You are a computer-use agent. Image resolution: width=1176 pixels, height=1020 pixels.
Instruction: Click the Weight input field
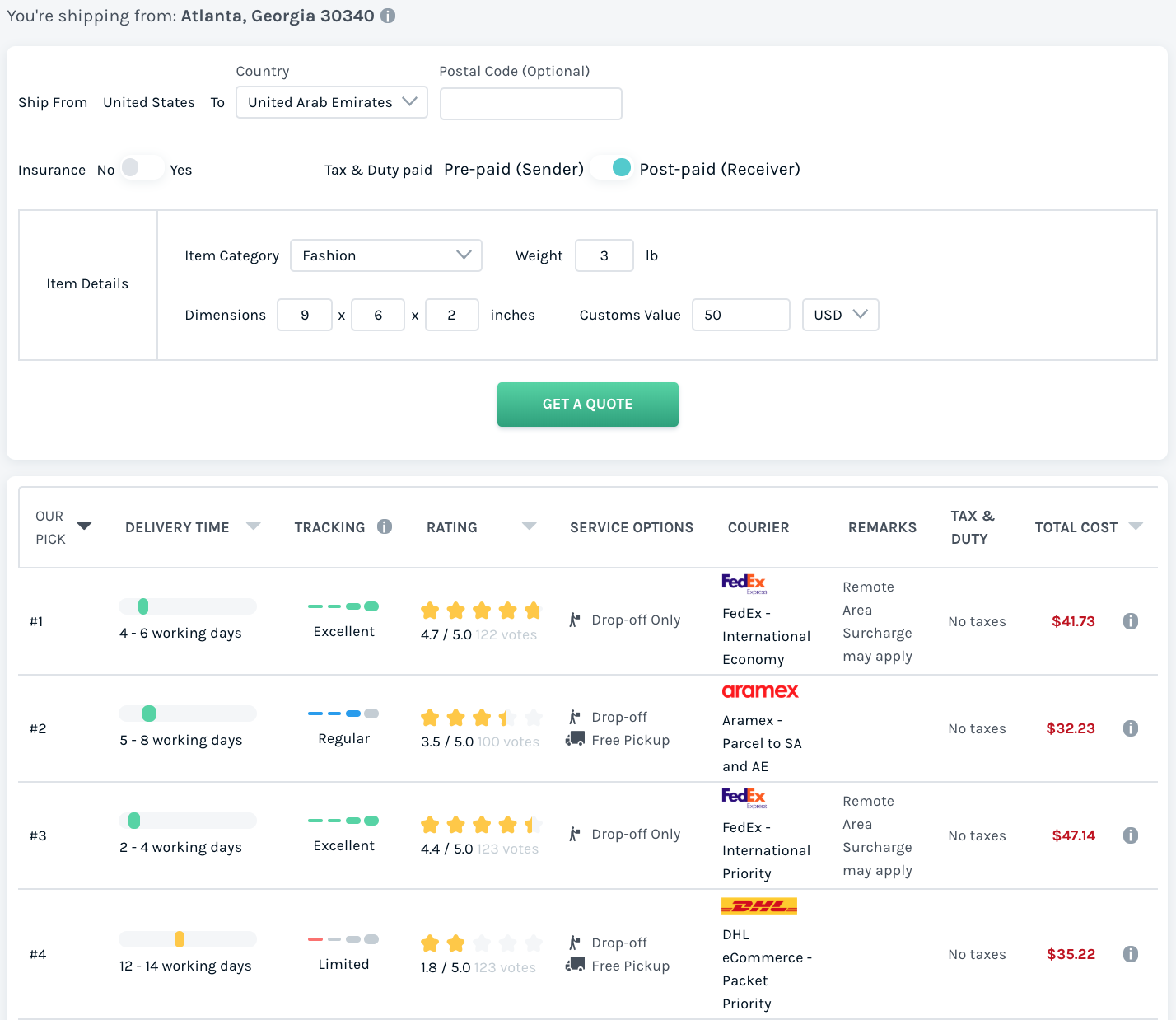(604, 255)
